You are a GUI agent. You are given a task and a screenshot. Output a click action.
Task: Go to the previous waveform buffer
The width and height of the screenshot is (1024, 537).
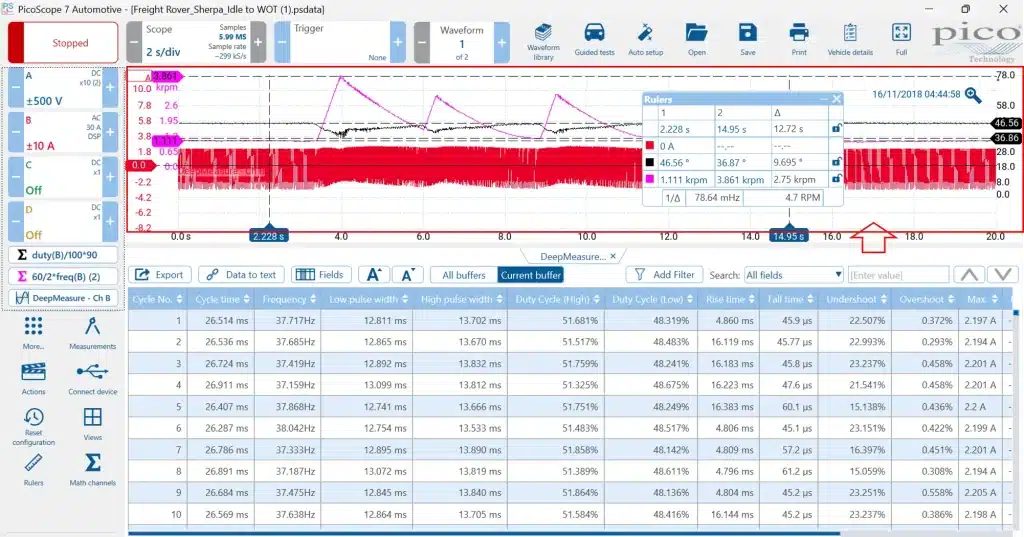click(422, 42)
